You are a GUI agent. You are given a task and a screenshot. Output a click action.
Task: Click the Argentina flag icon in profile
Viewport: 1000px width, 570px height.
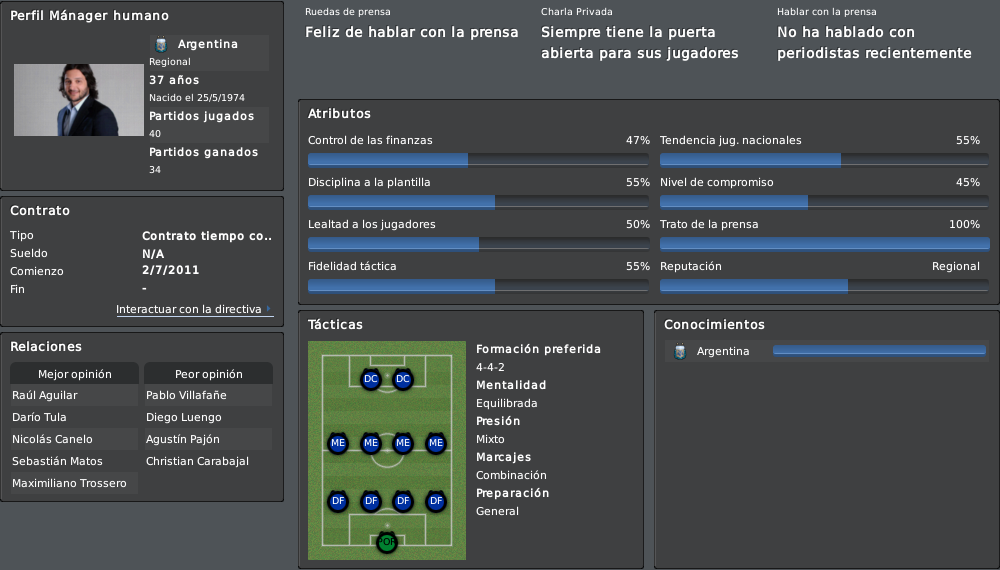tap(161, 44)
